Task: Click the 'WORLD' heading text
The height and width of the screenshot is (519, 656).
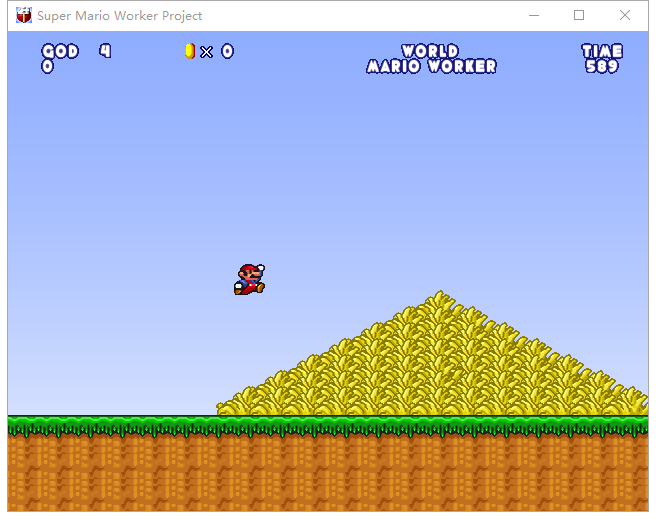Action: coord(430,51)
